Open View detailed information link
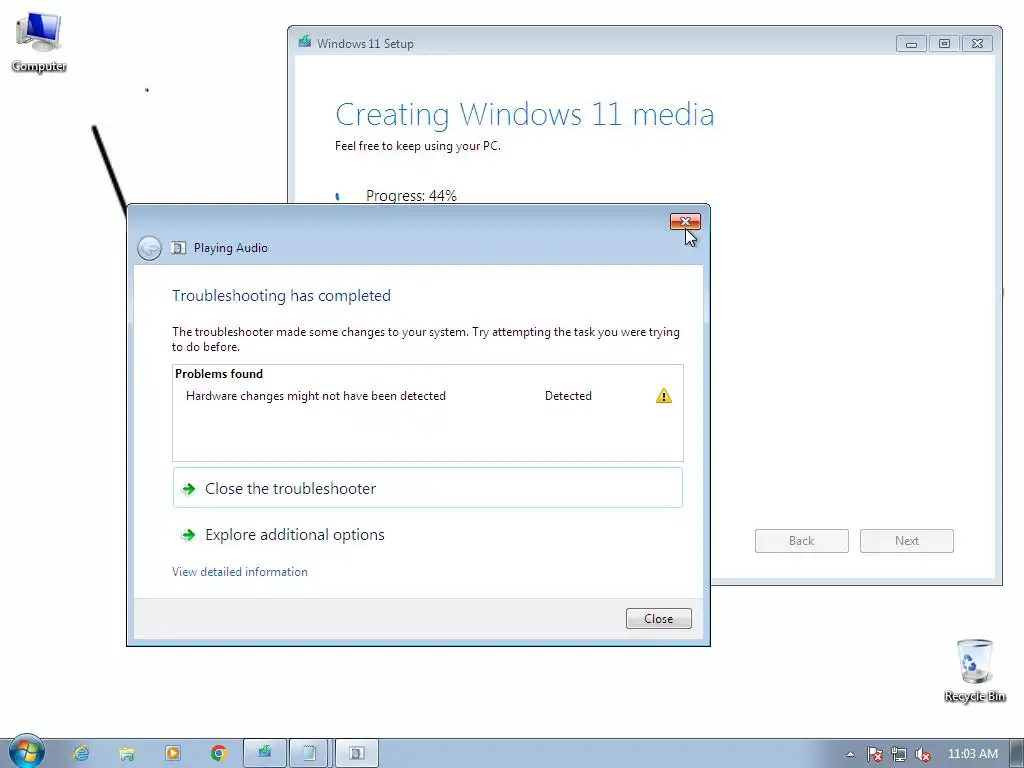 pos(240,571)
